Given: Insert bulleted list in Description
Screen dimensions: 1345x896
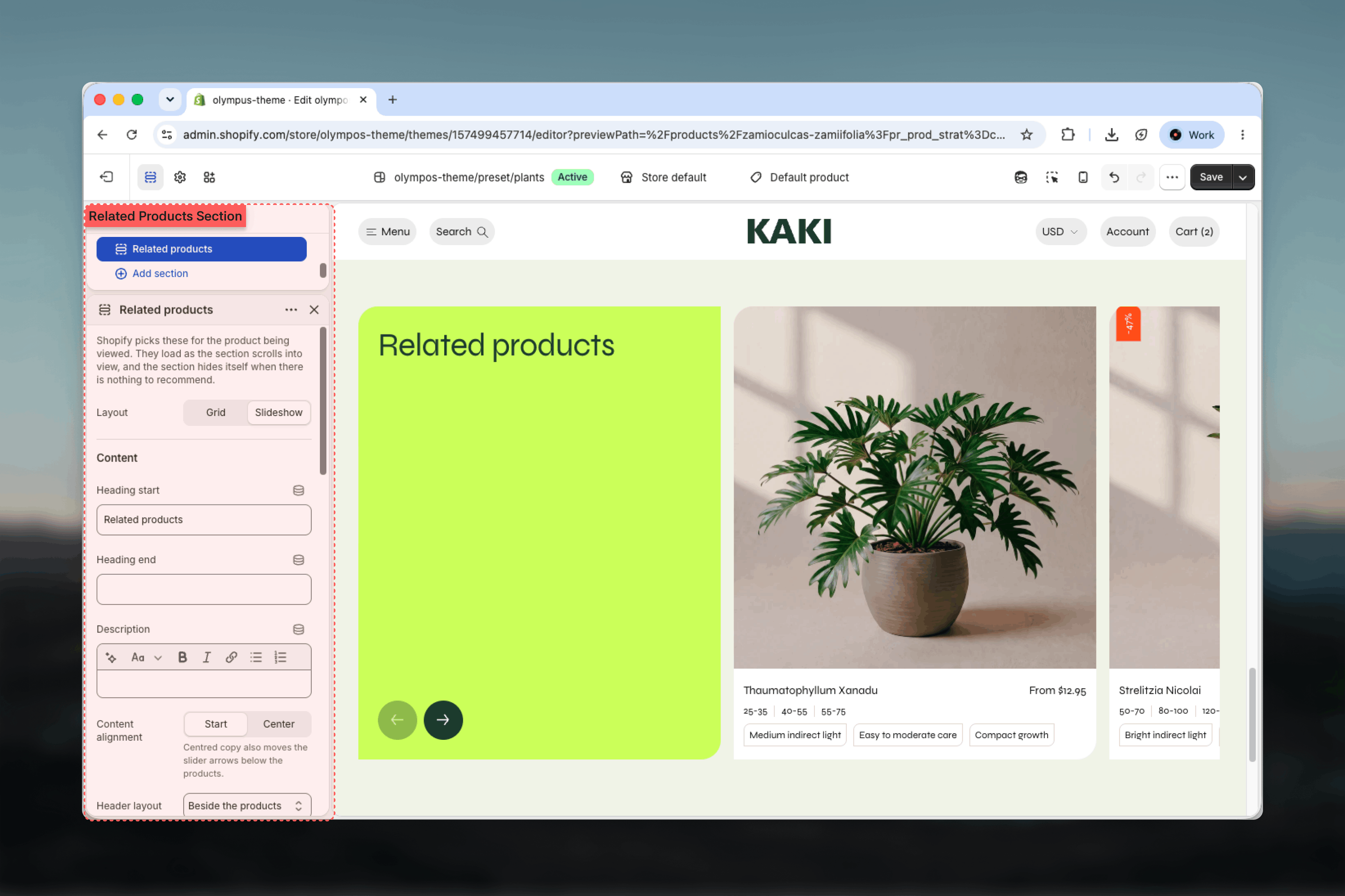Looking at the screenshot, I should [255, 658].
